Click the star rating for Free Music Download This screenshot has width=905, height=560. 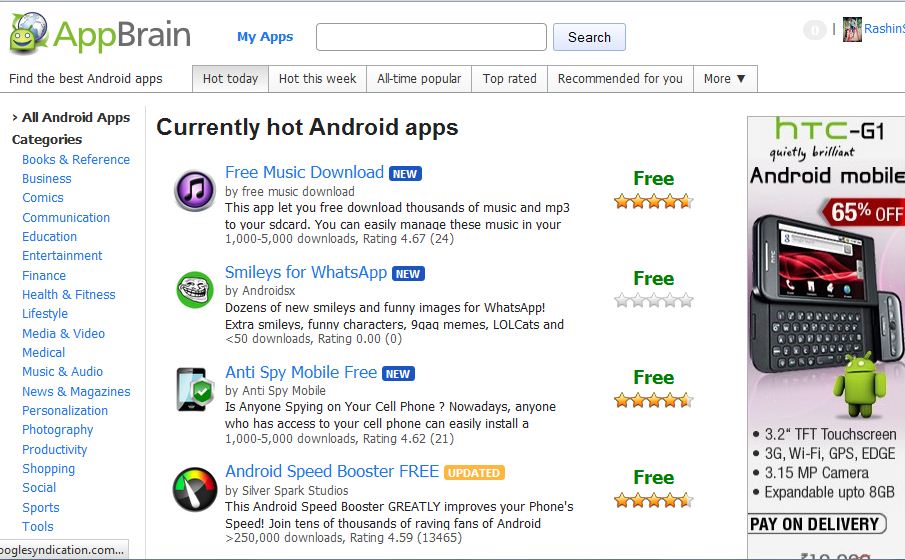(653, 201)
